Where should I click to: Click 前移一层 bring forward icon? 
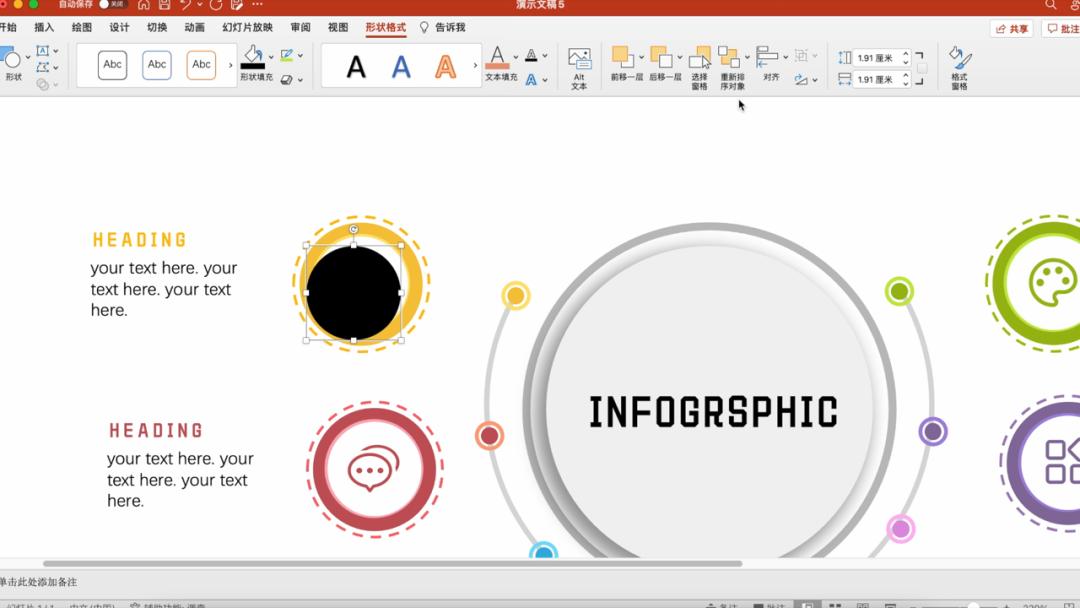click(x=622, y=57)
